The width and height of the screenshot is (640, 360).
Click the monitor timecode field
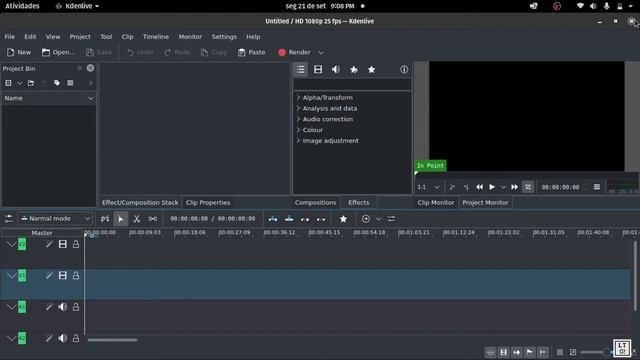click(x=560, y=187)
